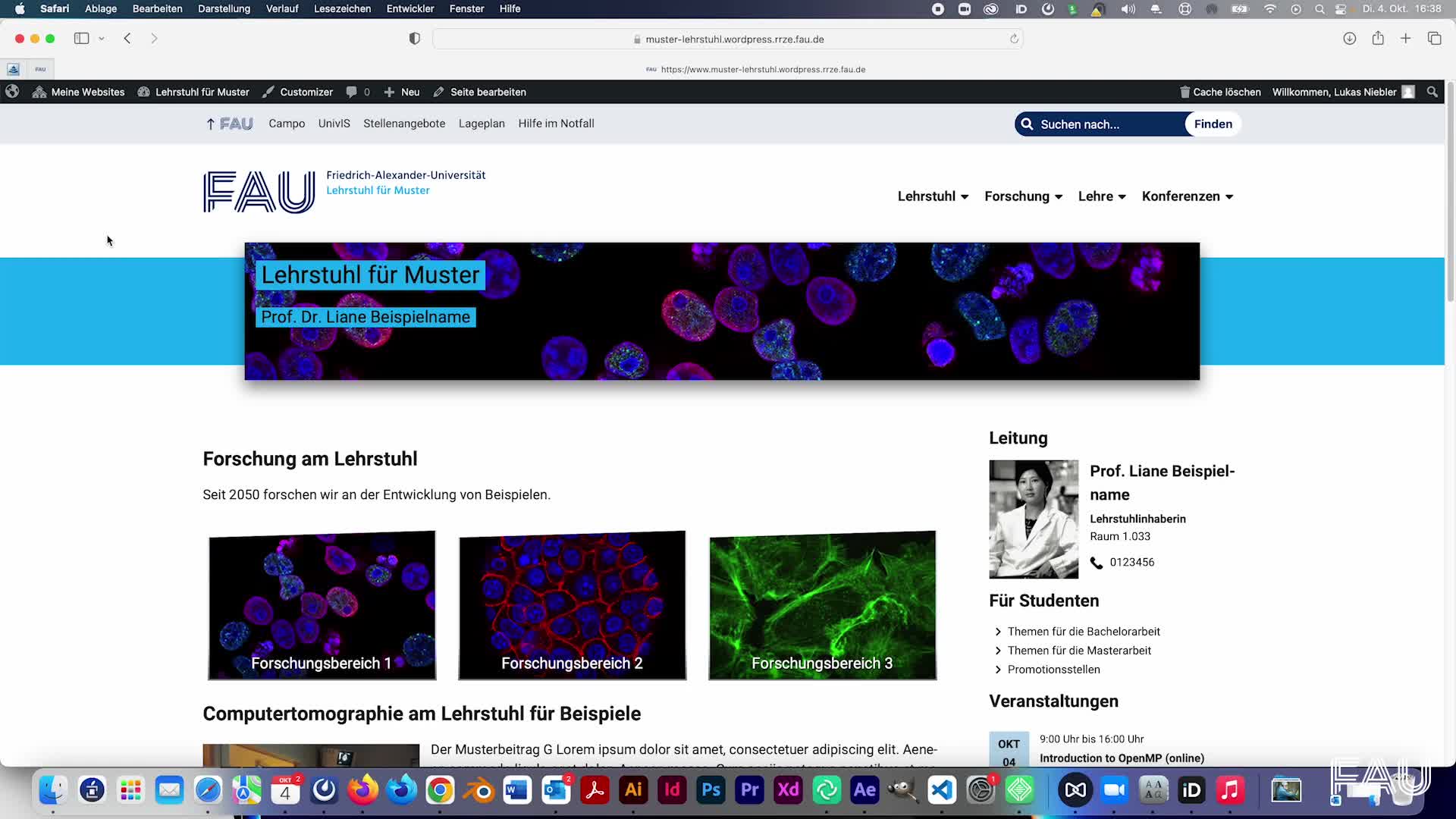
Task: Open Visual Studio Code from the Dock
Action: click(x=942, y=789)
